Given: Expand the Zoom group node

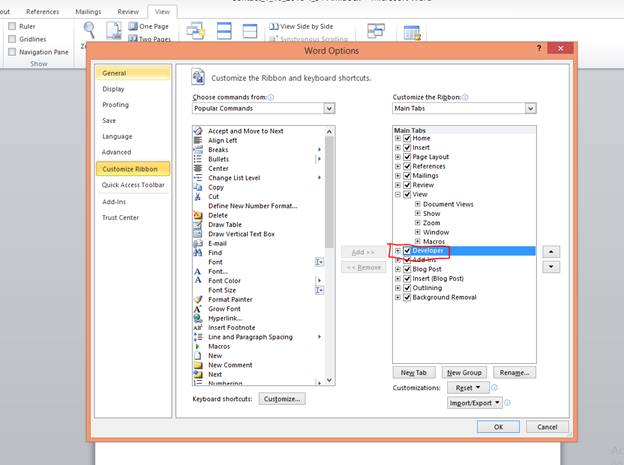Looking at the screenshot, I should [417, 223].
